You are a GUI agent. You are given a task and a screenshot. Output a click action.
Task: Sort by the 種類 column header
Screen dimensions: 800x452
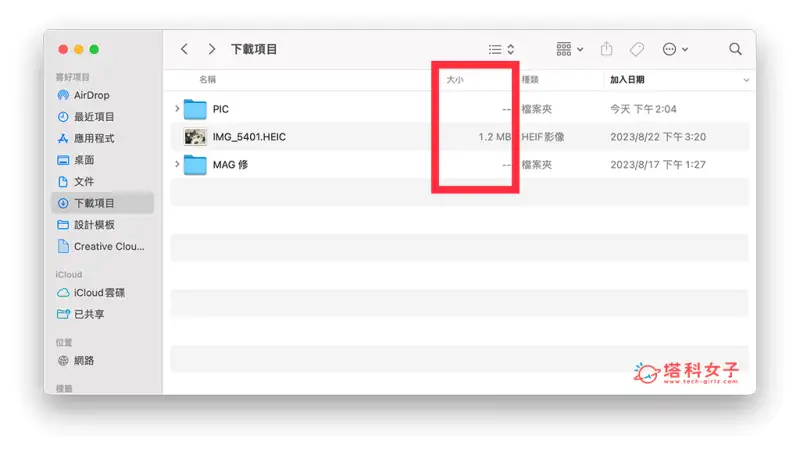pos(530,80)
